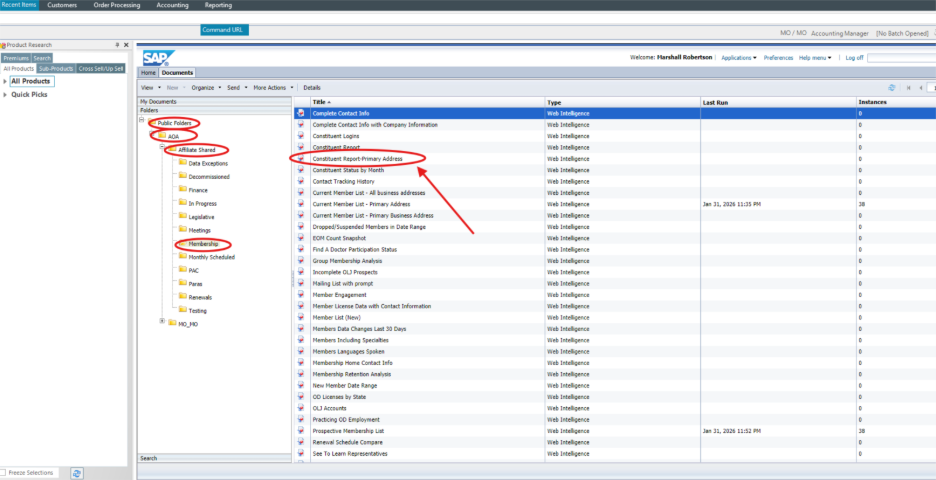Viewport: 936px width, 480px height.
Task: Open the More Actions dropdown
Action: click(x=274, y=88)
